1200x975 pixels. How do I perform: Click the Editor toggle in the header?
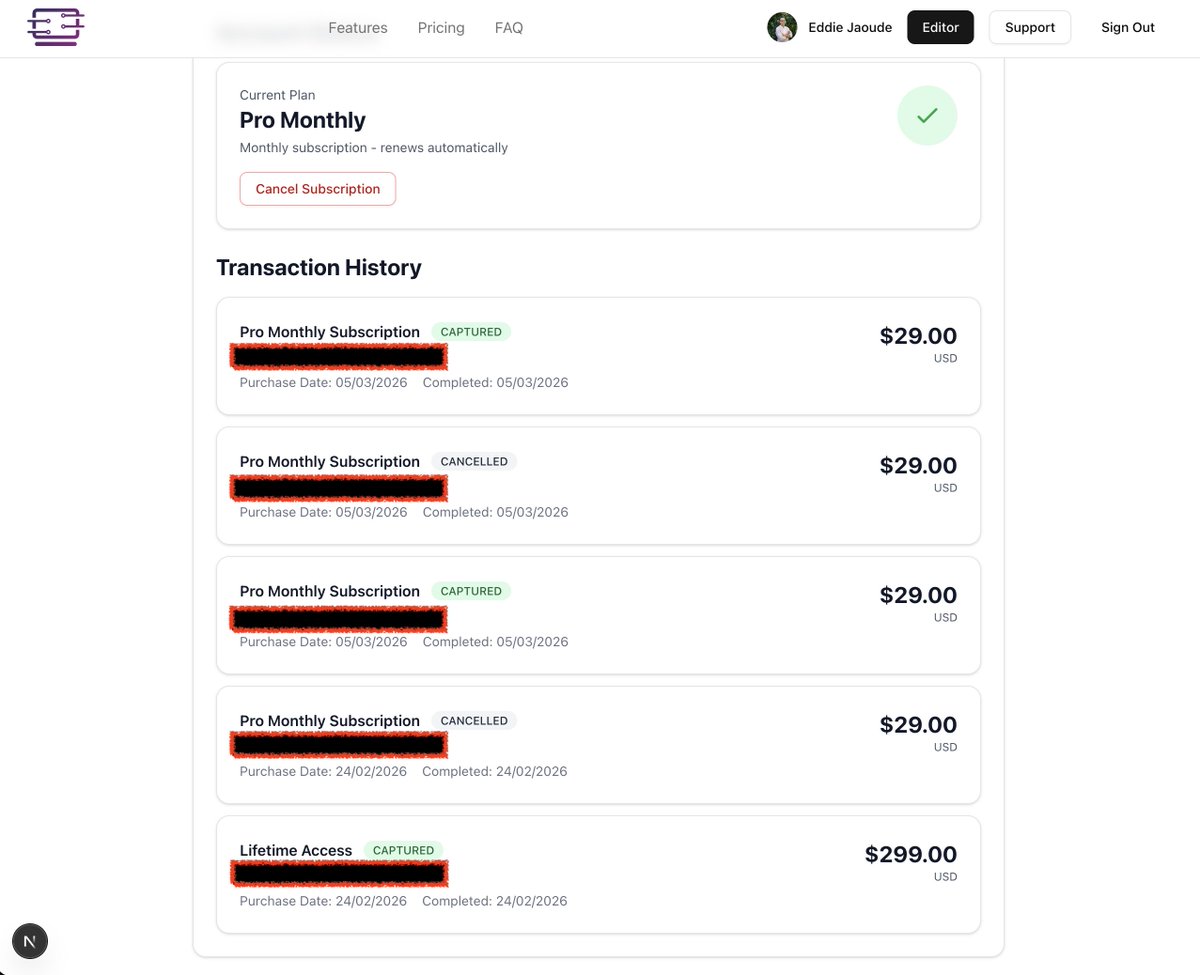940,27
